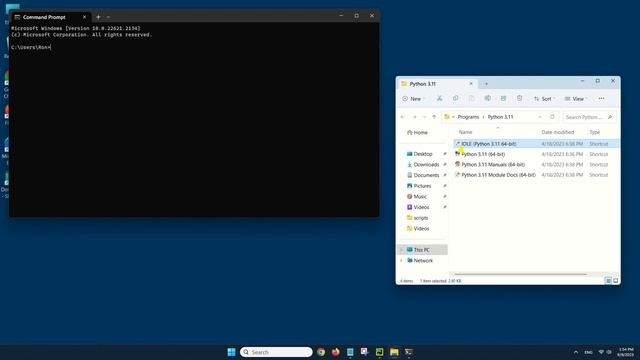
Task: Open the See more ellipsis menu in File Explorer
Action: (601, 98)
